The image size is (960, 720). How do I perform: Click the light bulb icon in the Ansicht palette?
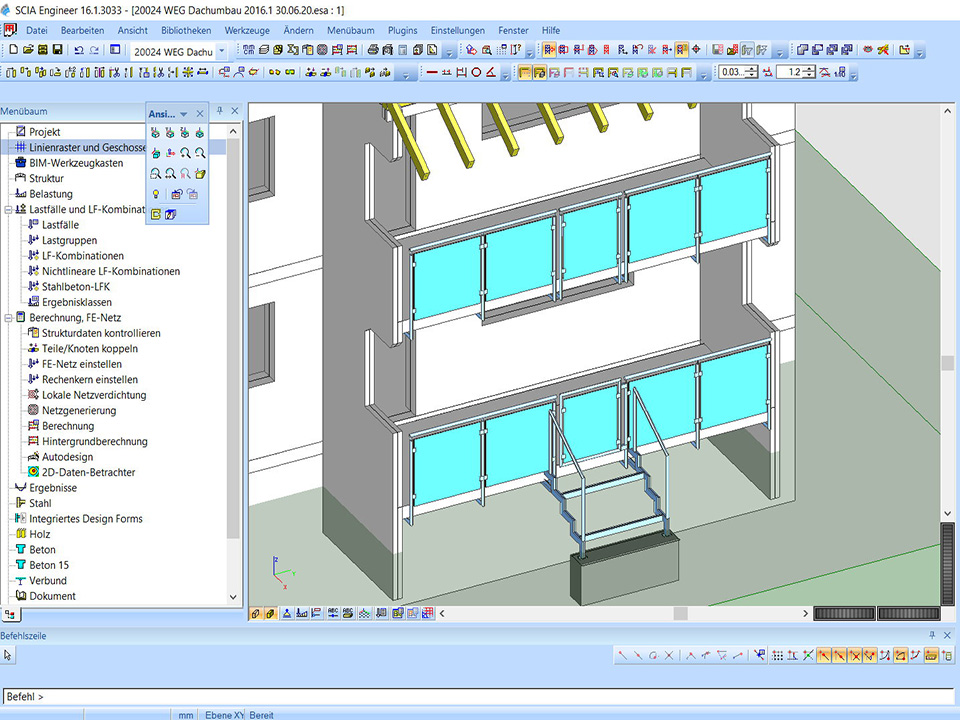point(155,194)
